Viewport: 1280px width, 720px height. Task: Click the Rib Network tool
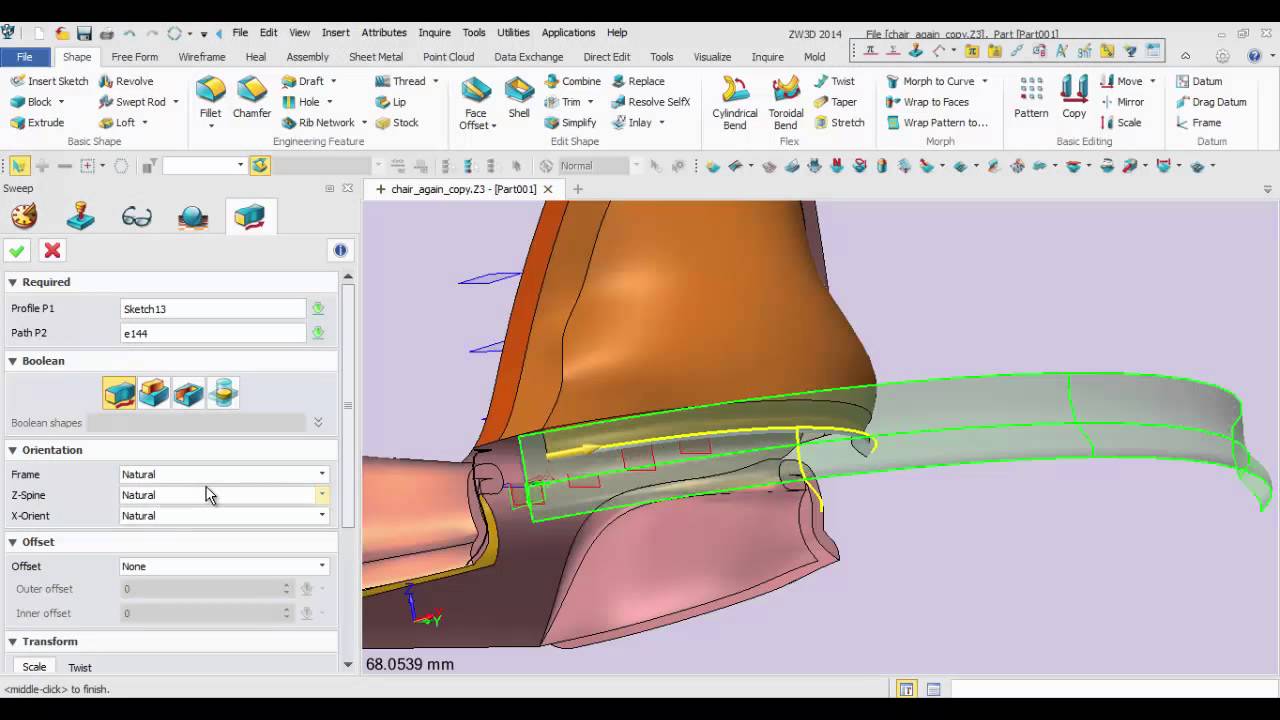click(318, 123)
